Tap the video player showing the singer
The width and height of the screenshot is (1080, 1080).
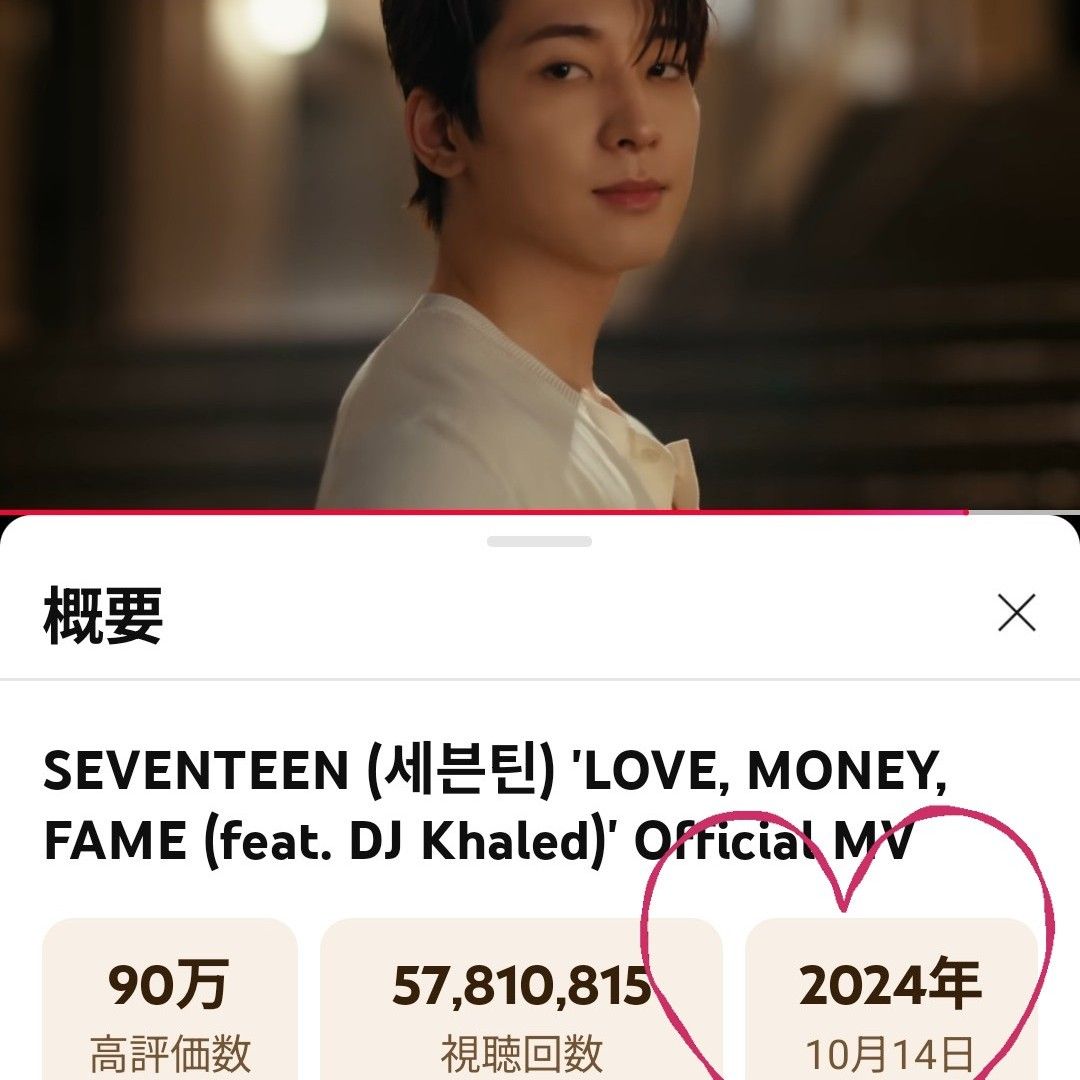(x=540, y=255)
